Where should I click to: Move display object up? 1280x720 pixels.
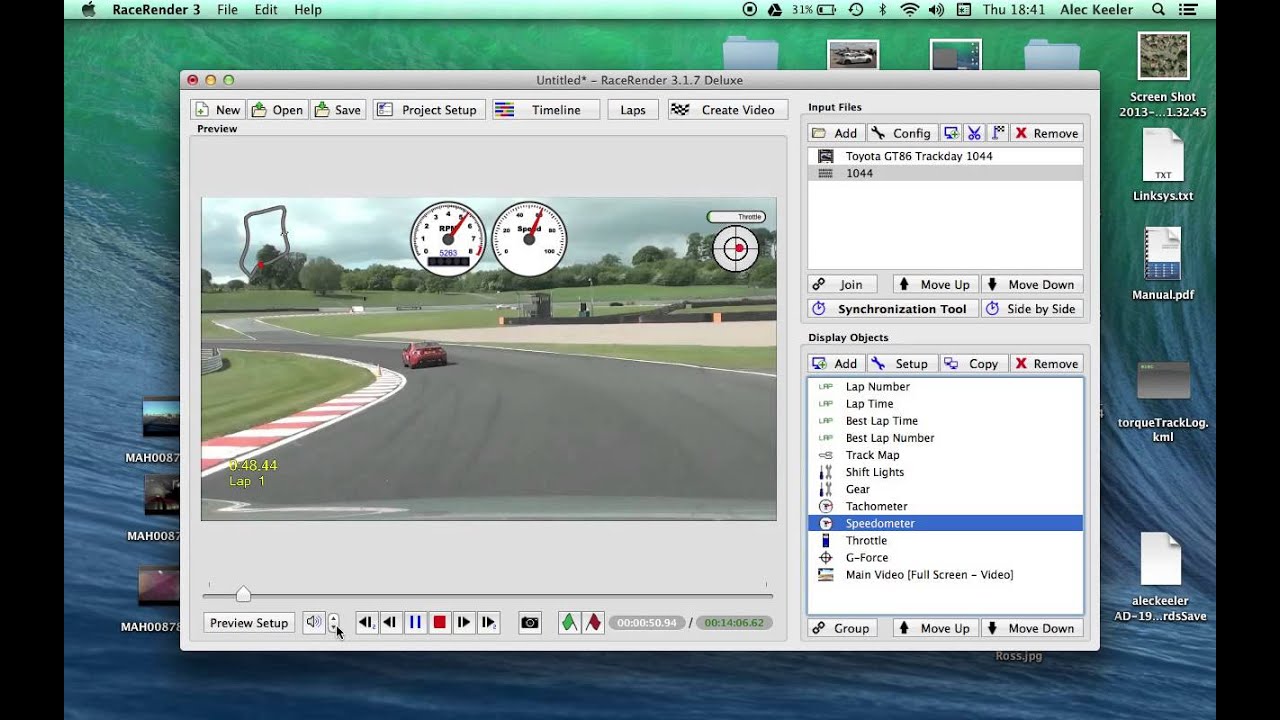[934, 628]
